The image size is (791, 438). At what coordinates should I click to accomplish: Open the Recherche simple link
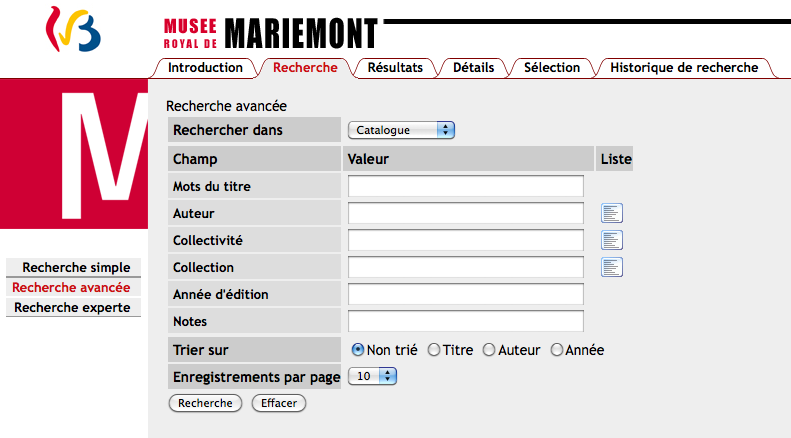pyautogui.click(x=76, y=267)
